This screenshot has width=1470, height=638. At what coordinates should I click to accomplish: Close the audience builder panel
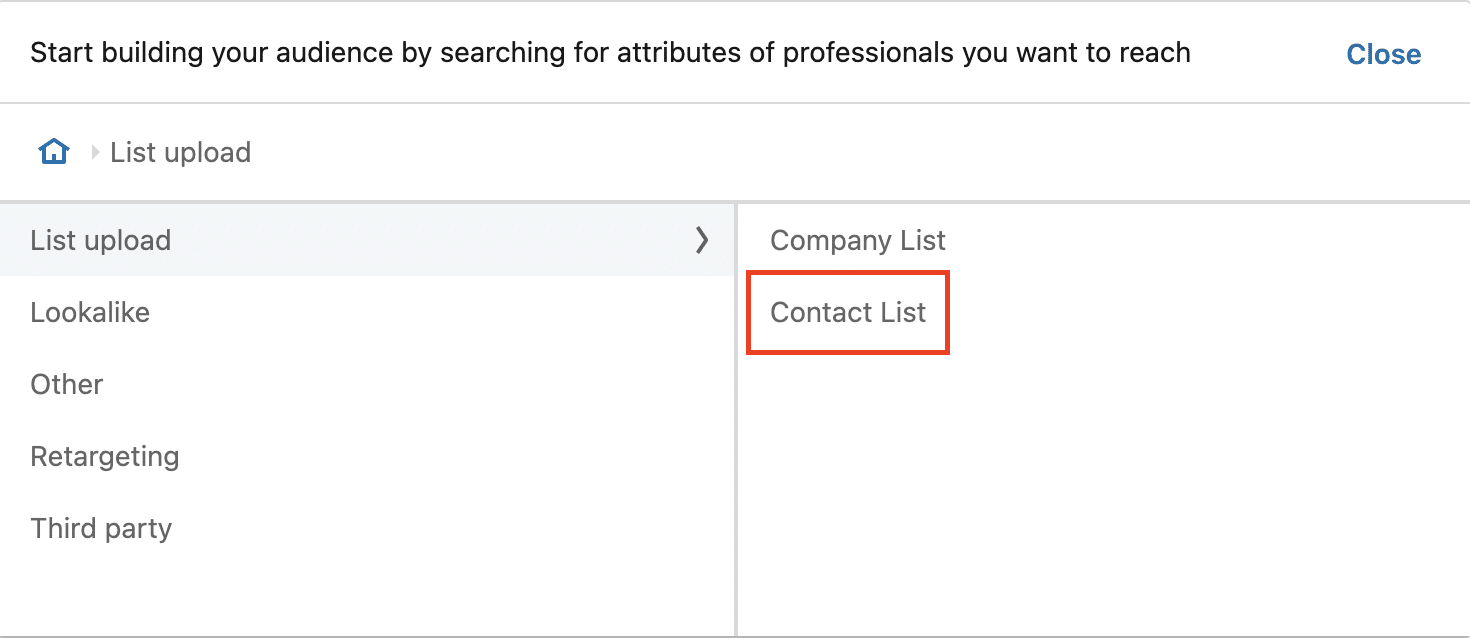click(1383, 54)
